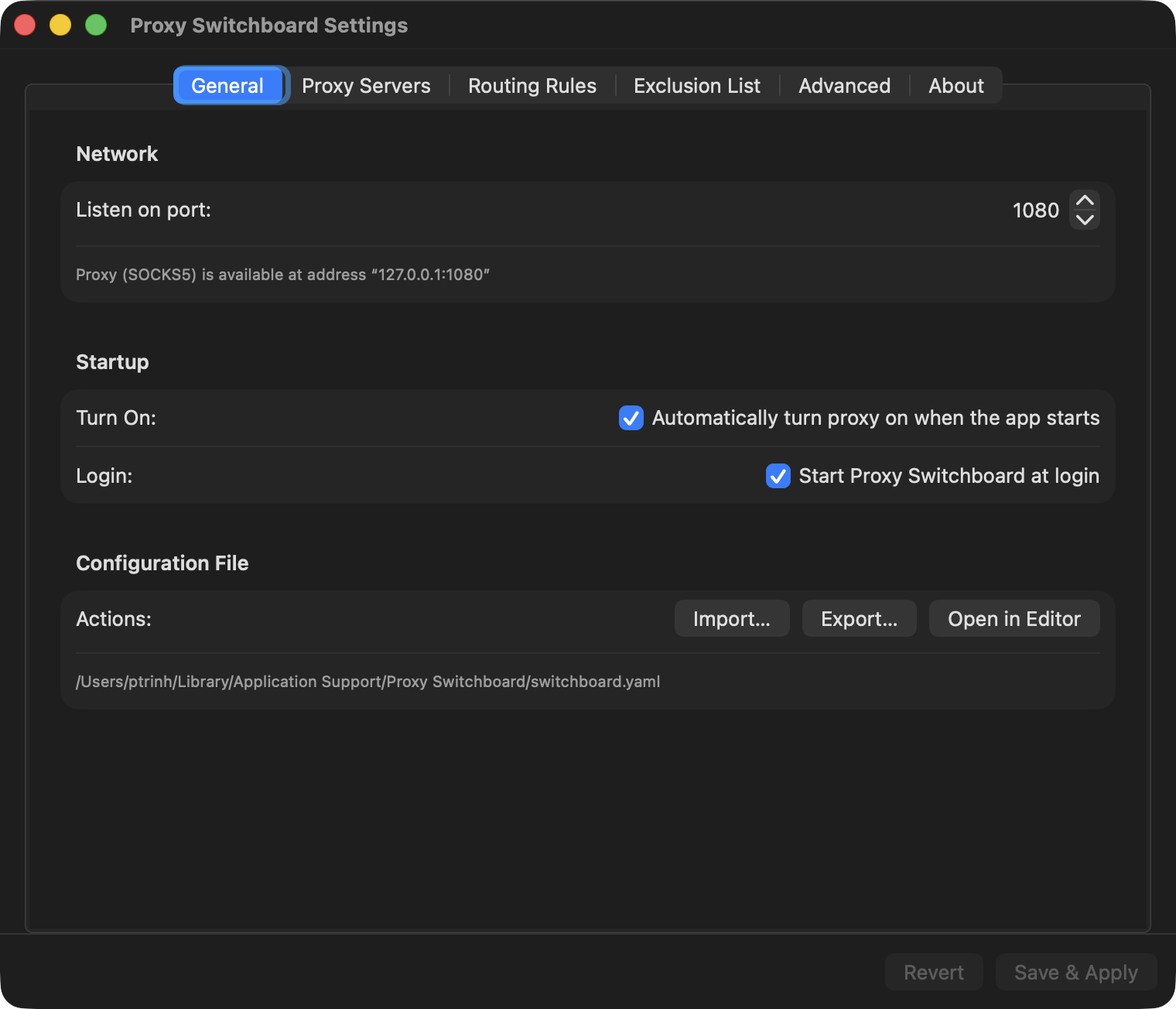This screenshot has height=1009, width=1176.
Task: Click the Save & Apply button
Action: tap(1076, 972)
